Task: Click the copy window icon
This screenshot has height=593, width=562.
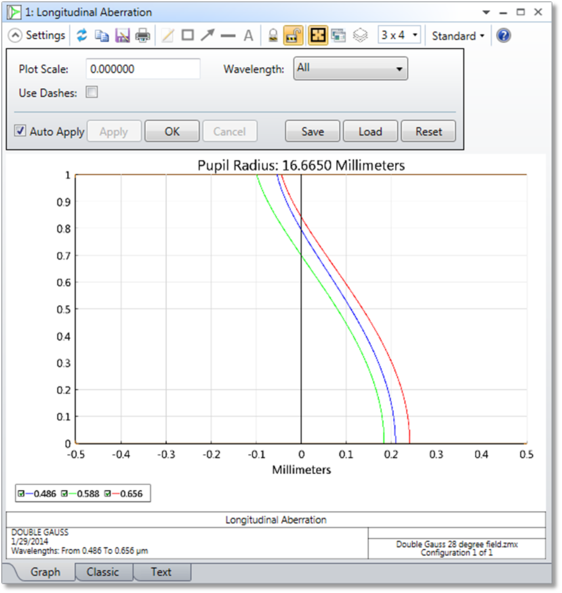Action: 102,36
